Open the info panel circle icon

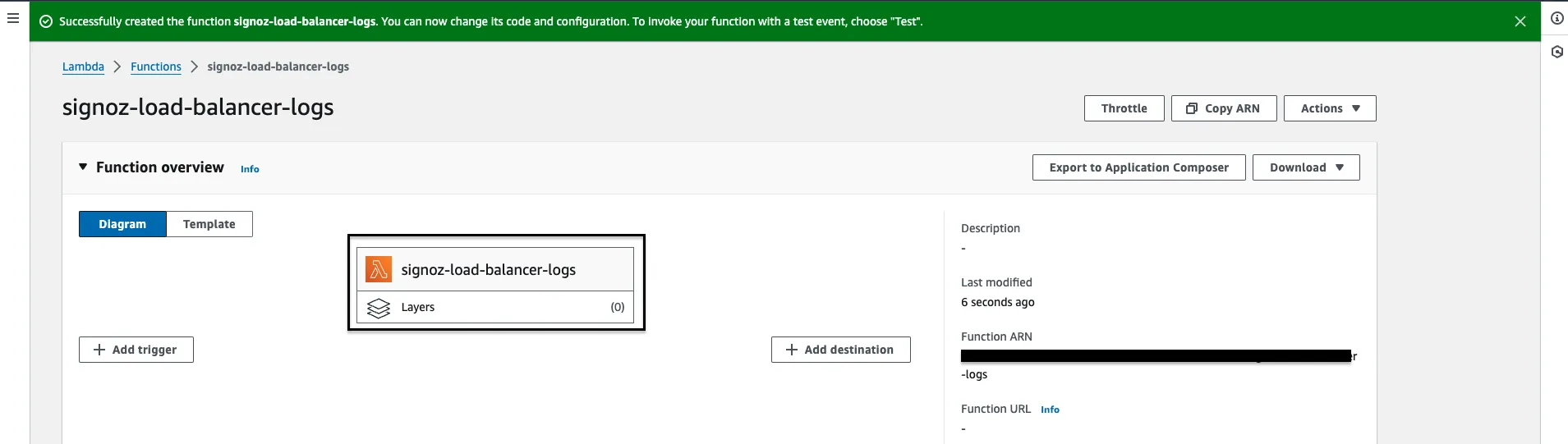click(1557, 18)
